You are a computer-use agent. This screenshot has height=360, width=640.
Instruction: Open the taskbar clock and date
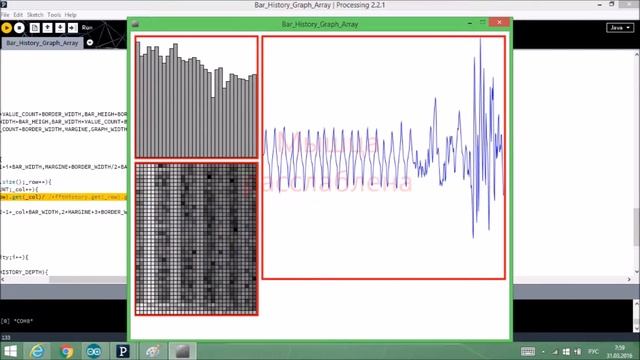tap(620, 351)
